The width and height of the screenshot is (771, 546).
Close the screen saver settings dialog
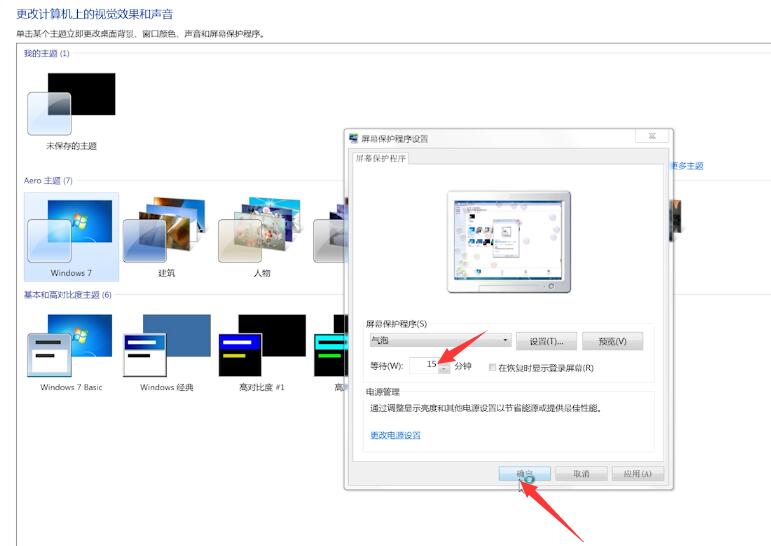tap(654, 136)
